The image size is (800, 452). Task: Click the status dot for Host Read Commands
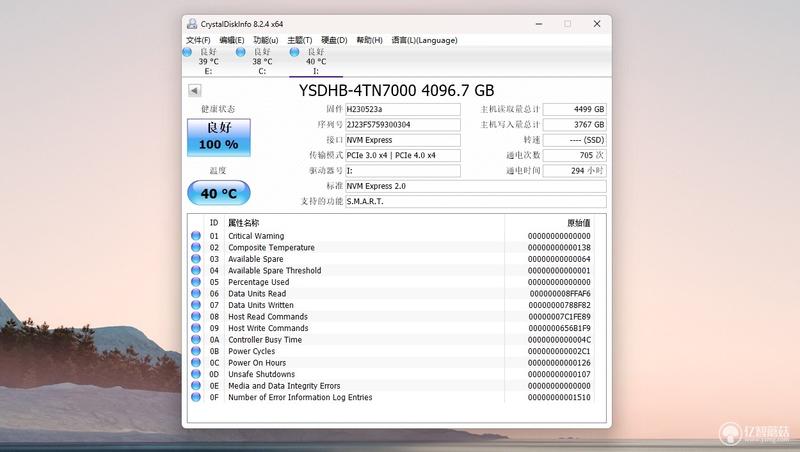coord(196,316)
